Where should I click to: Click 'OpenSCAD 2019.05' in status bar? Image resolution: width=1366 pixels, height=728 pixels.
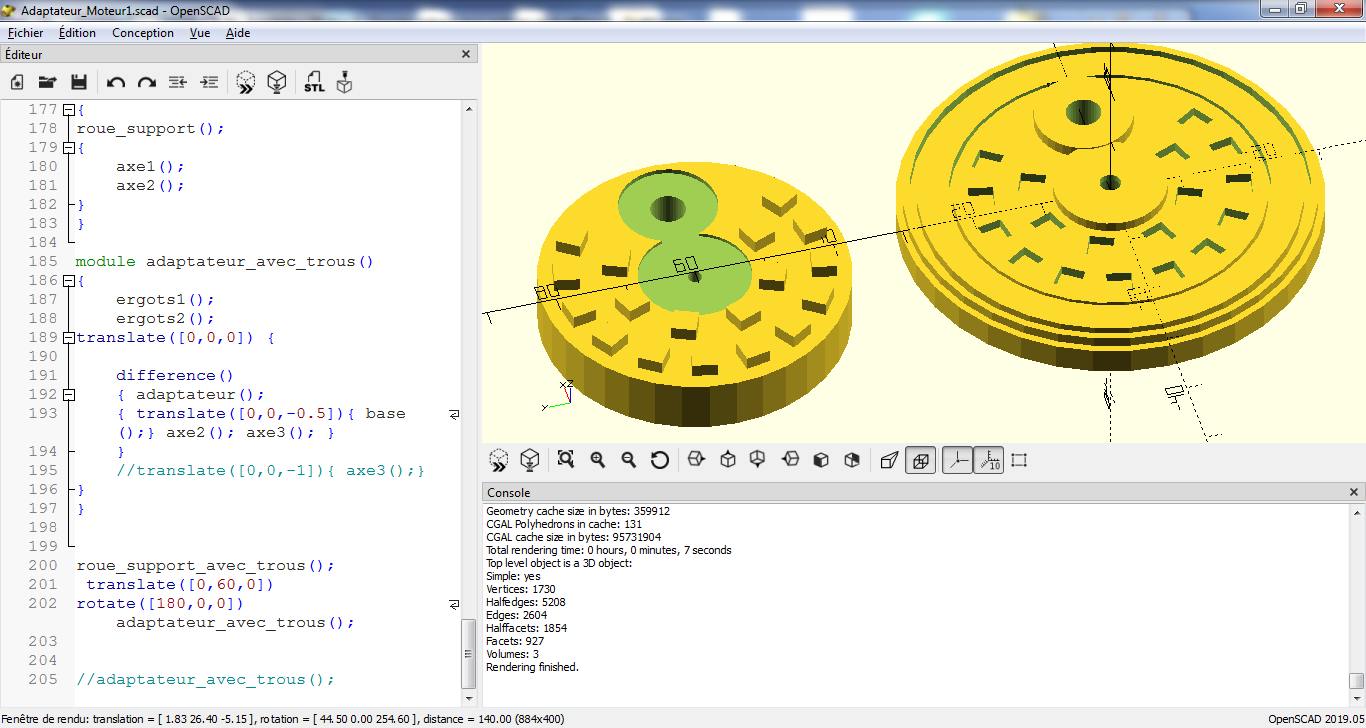point(1315,719)
